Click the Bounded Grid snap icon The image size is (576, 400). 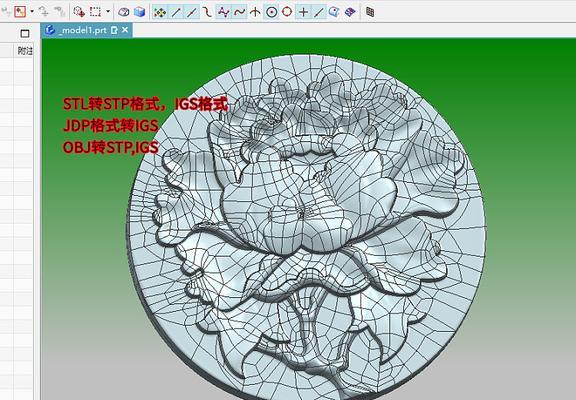coord(350,12)
